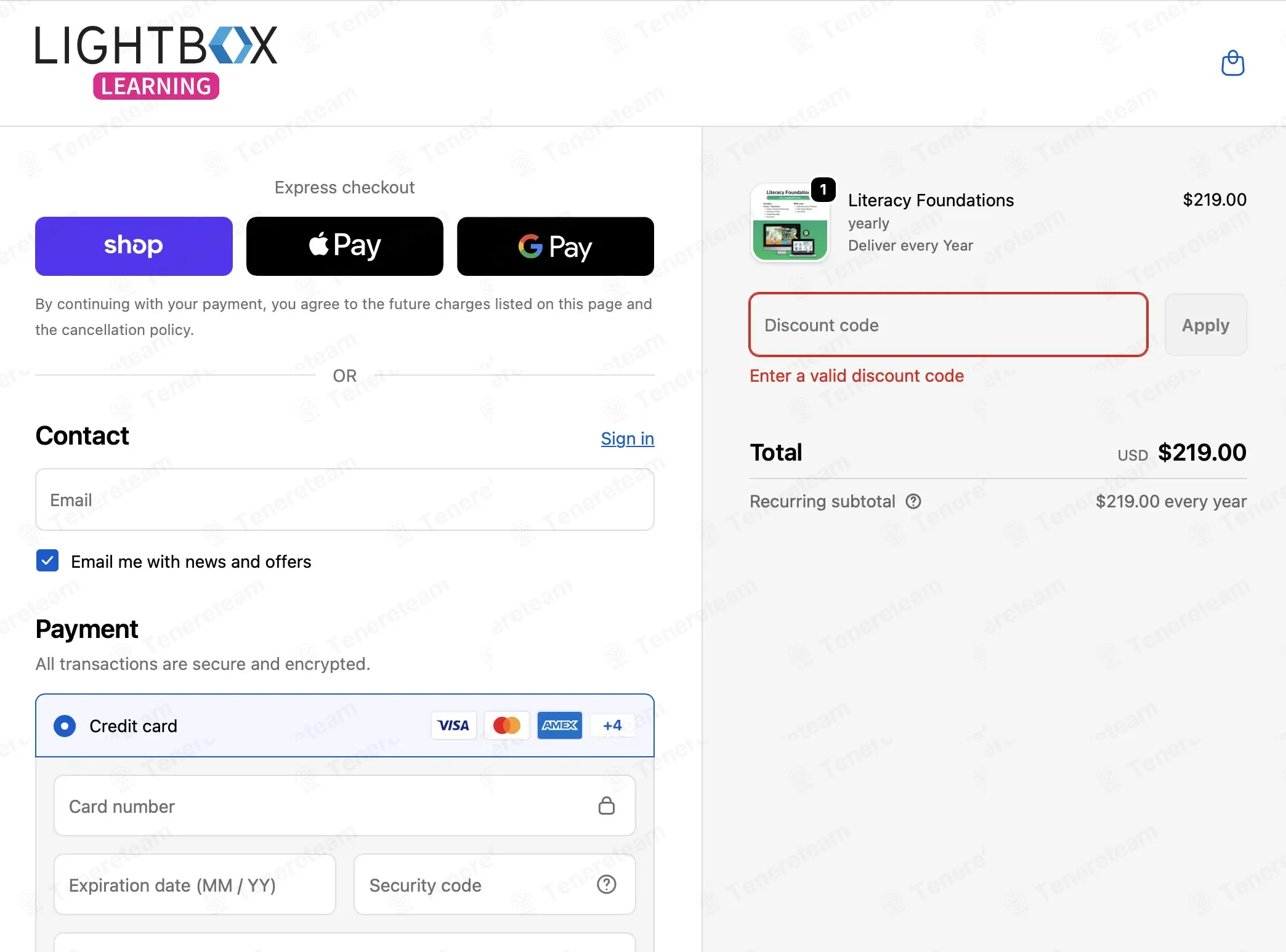Screen dimensions: 1286x952
Task: Click the Deliver every Year text
Action: (910, 245)
